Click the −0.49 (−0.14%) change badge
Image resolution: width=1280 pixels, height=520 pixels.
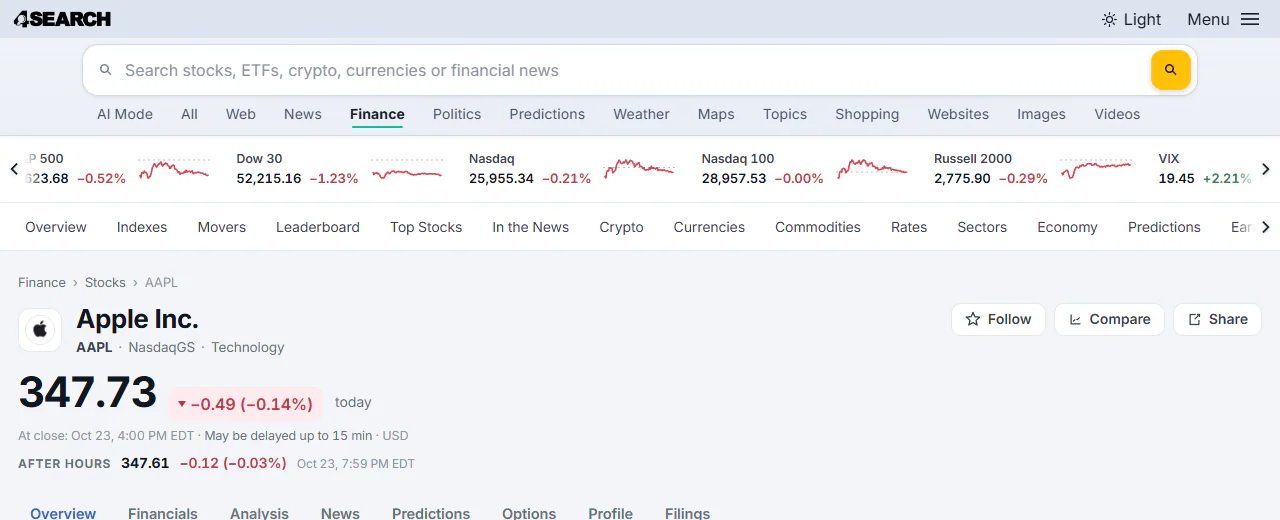point(245,404)
